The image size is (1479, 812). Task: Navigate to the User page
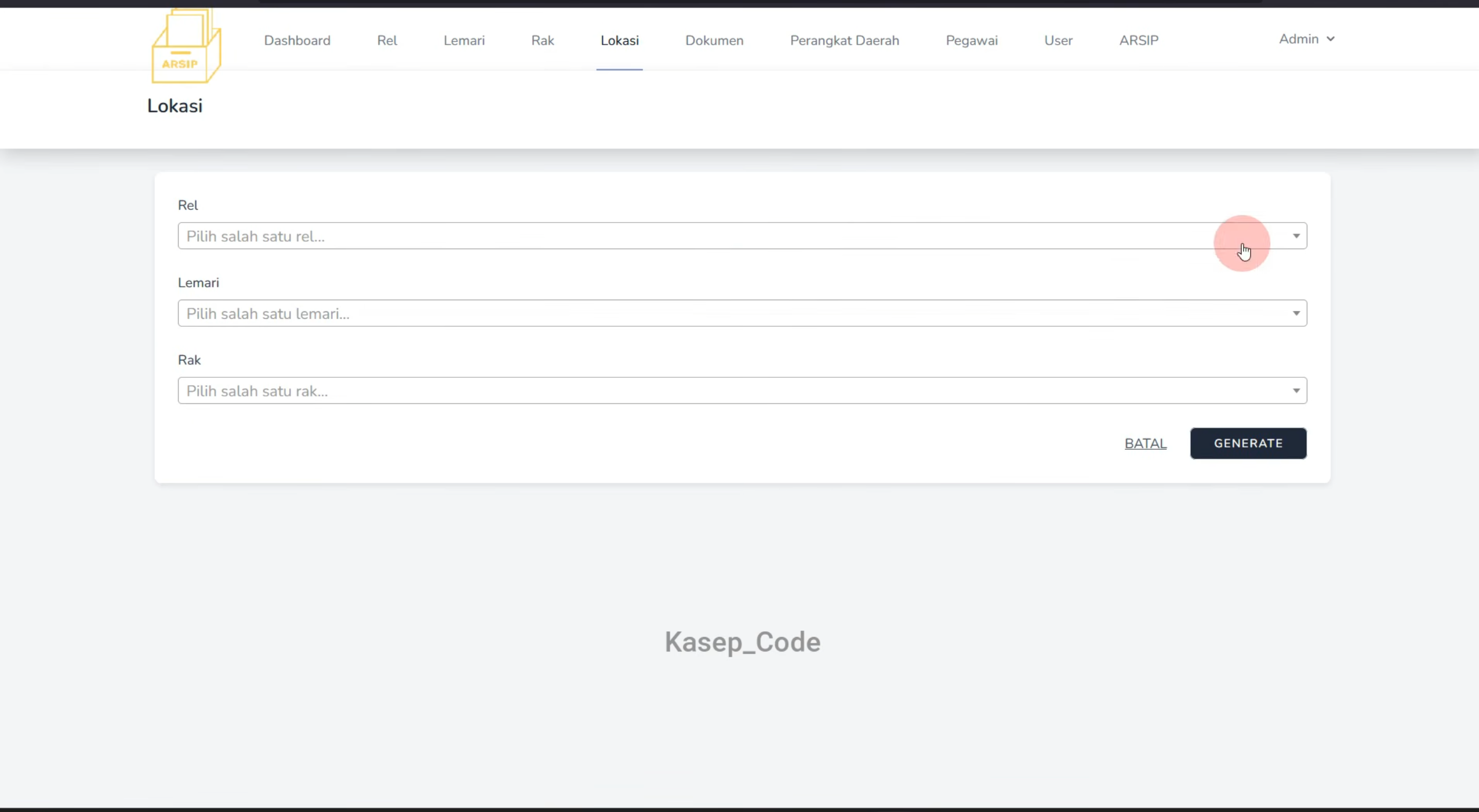coord(1058,41)
